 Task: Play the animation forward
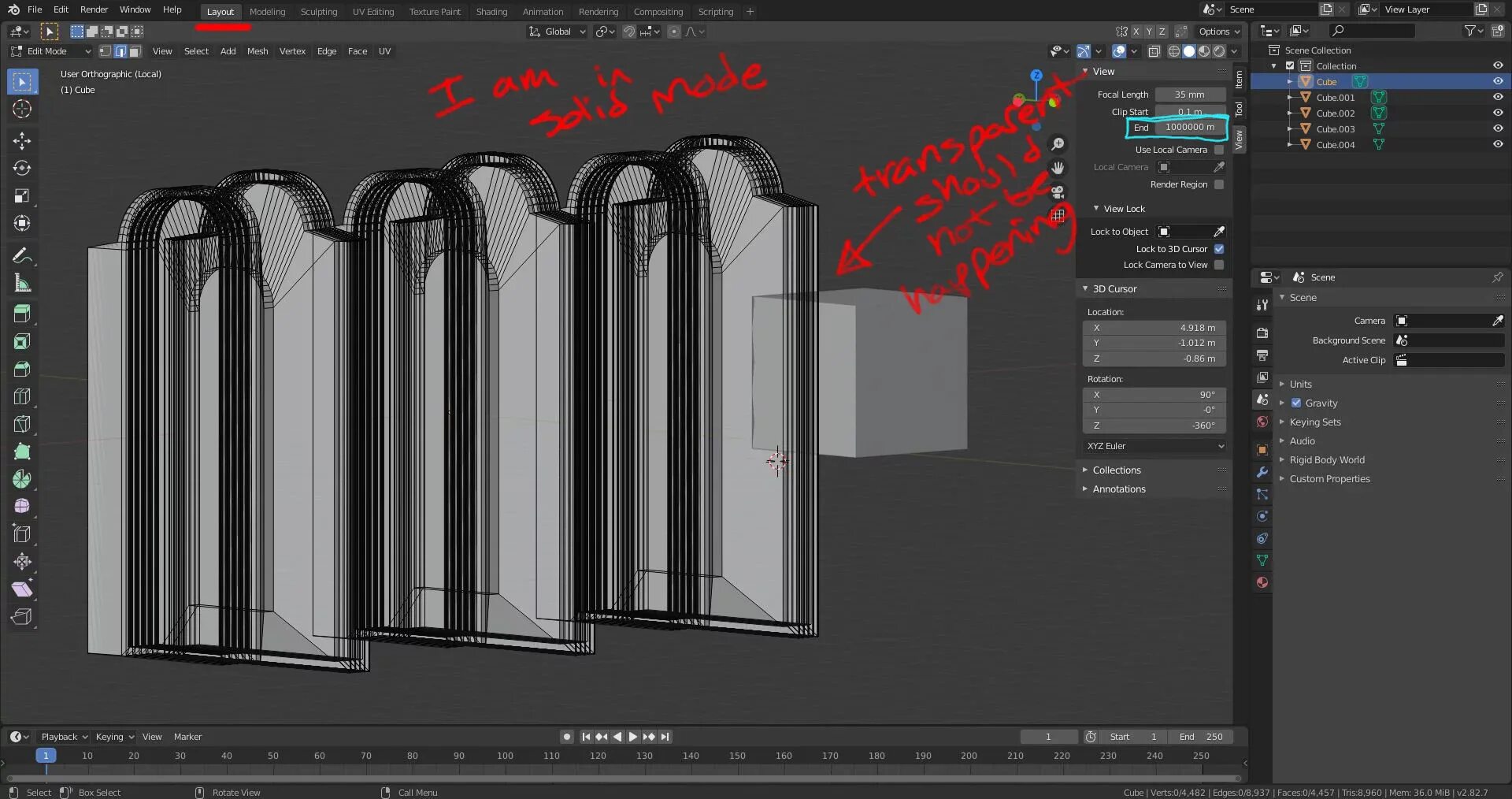(x=632, y=737)
